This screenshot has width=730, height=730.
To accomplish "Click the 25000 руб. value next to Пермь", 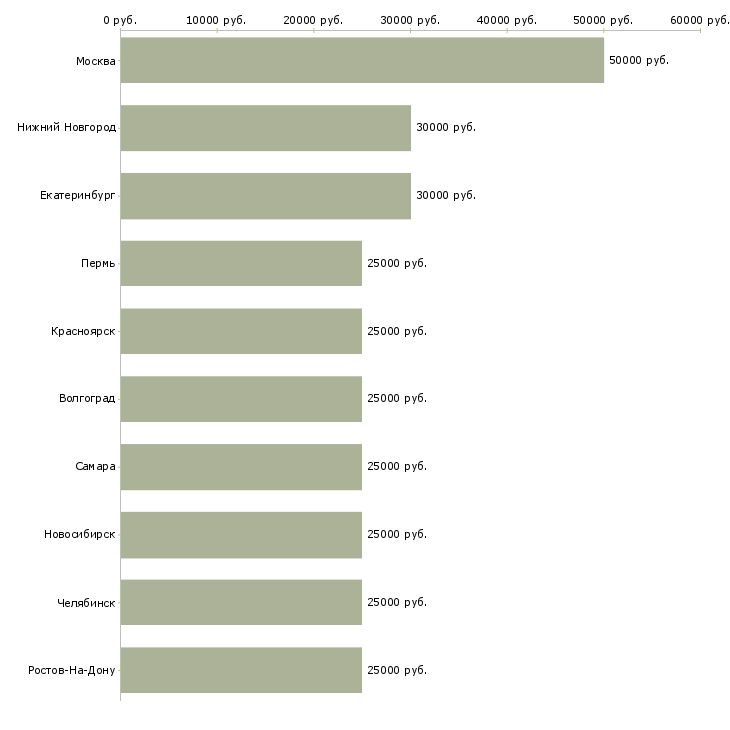I will pyautogui.click(x=397, y=263).
